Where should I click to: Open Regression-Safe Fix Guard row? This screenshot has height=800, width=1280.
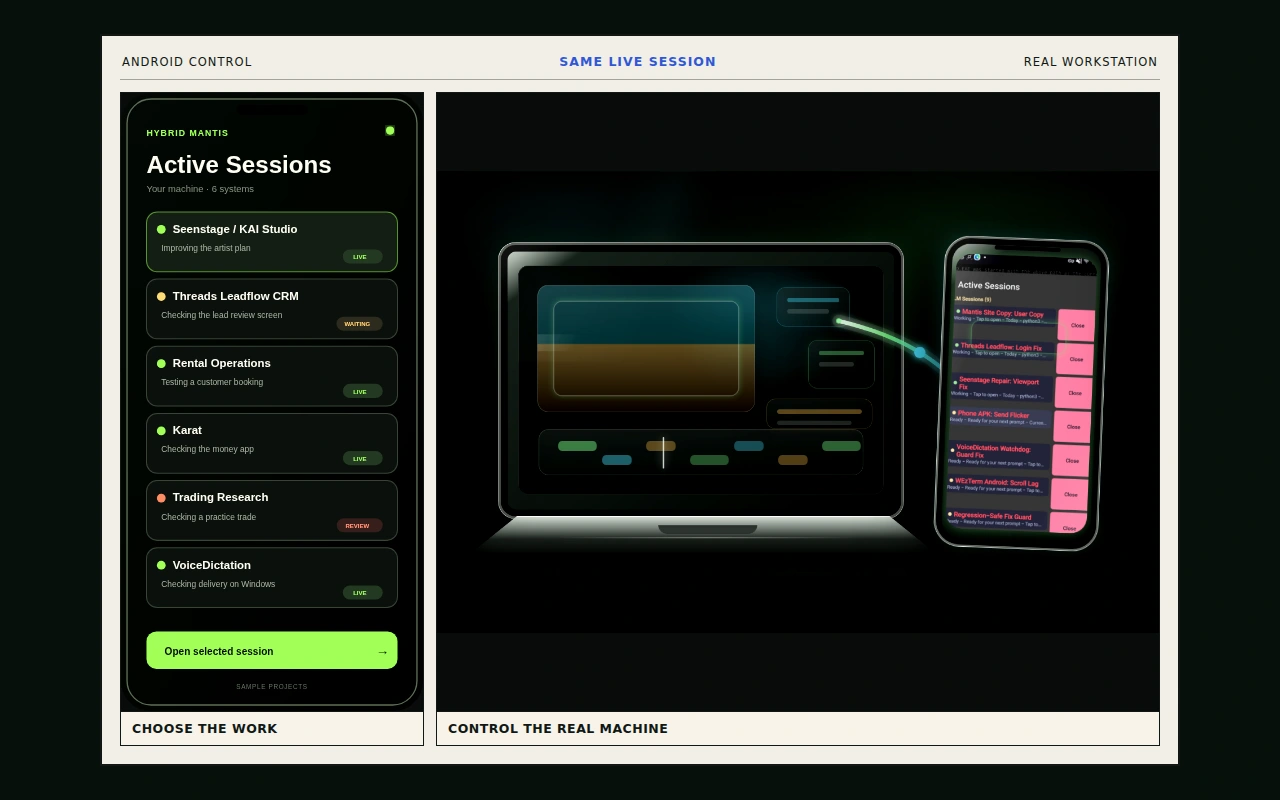point(995,519)
